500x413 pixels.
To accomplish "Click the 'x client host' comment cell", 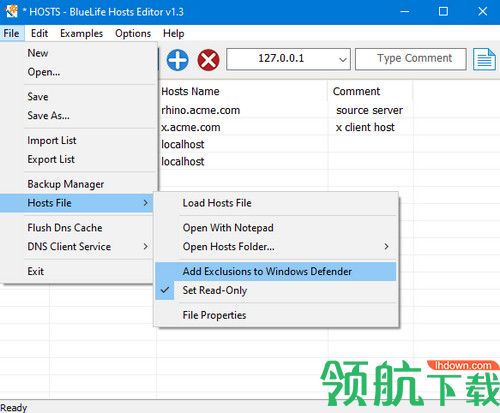I will 365,127.
